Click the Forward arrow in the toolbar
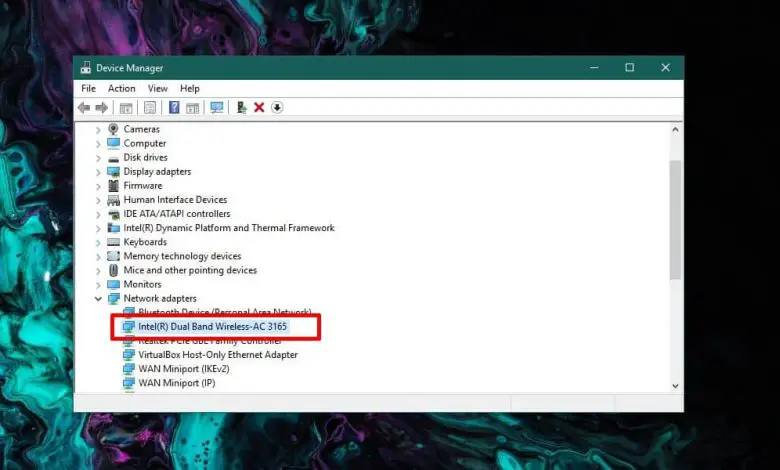The height and width of the screenshot is (470, 780). pyautogui.click(x=101, y=107)
